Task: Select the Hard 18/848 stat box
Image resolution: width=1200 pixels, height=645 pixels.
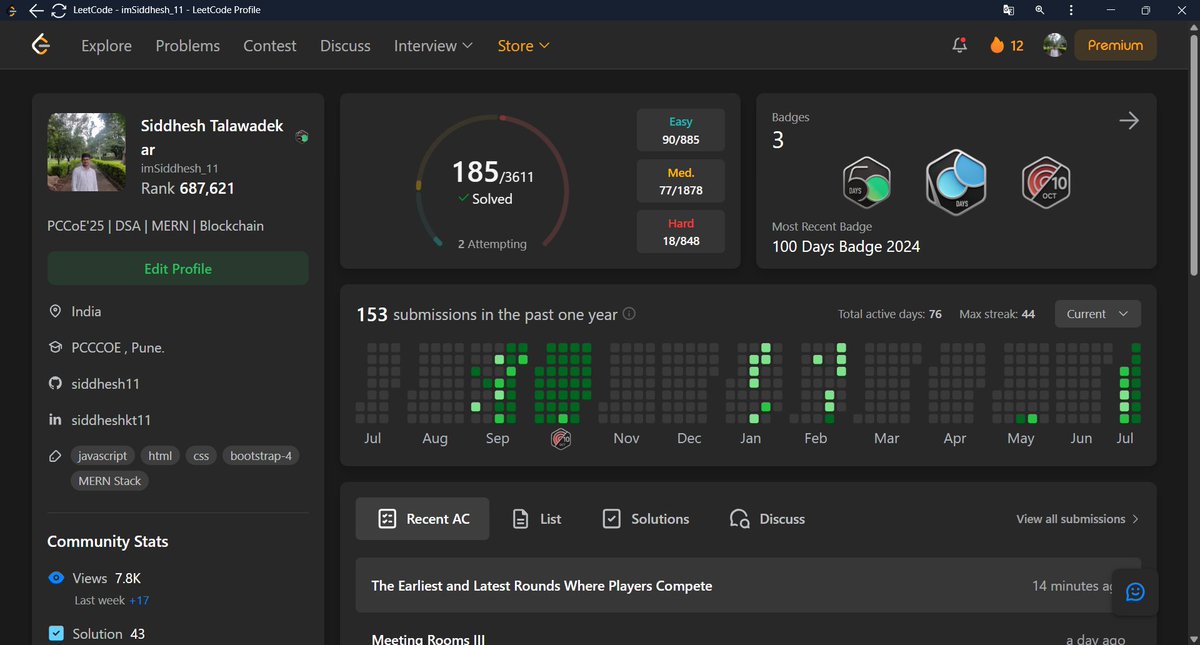Action: 681,232
